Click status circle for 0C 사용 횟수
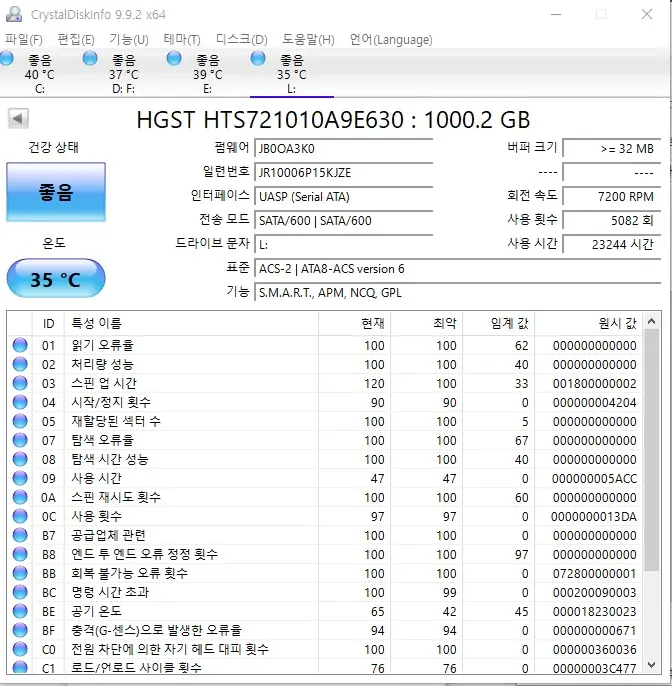This screenshot has width=672, height=686. tap(20, 516)
